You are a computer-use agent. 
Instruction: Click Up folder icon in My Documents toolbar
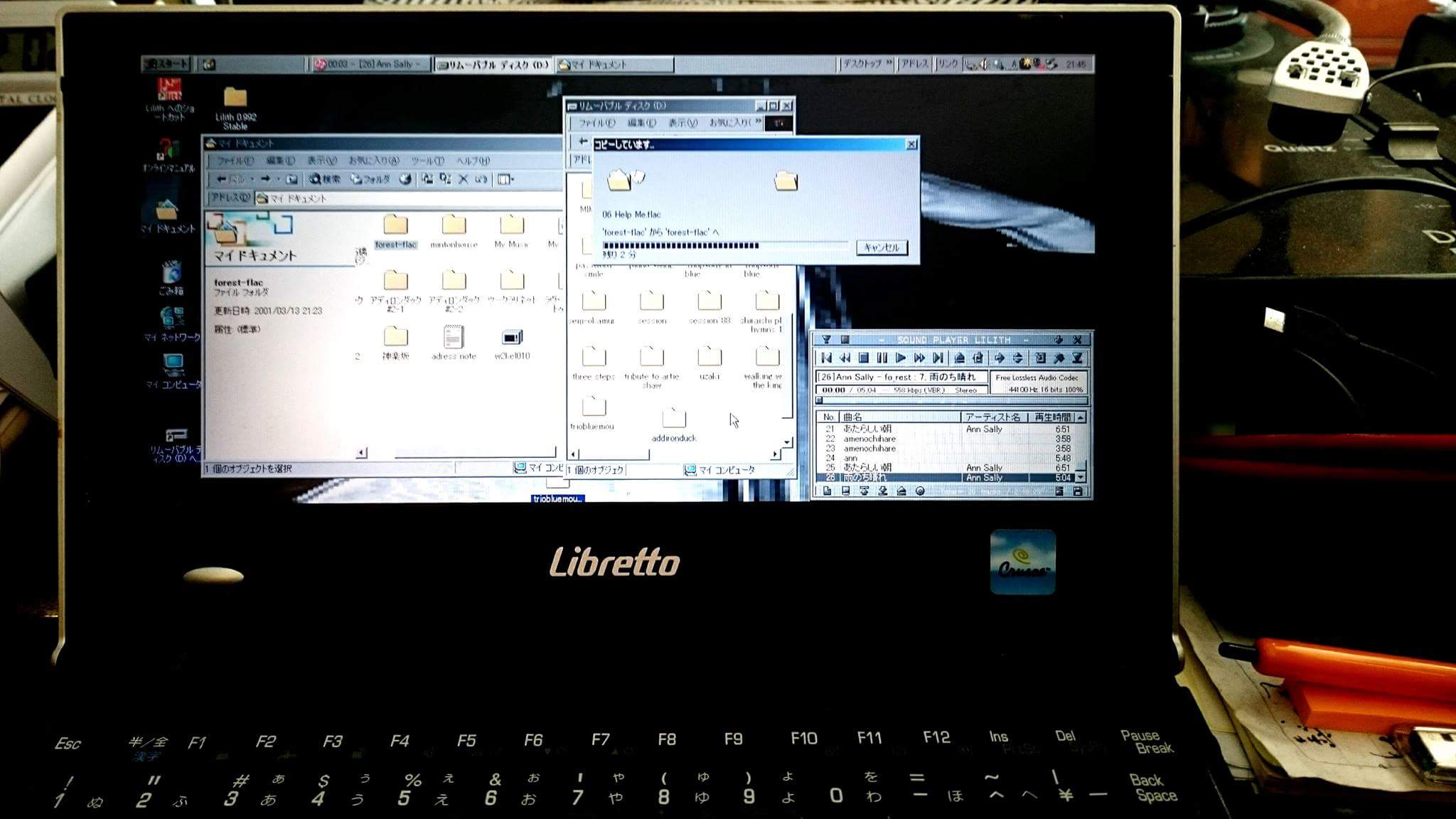pyautogui.click(x=291, y=179)
